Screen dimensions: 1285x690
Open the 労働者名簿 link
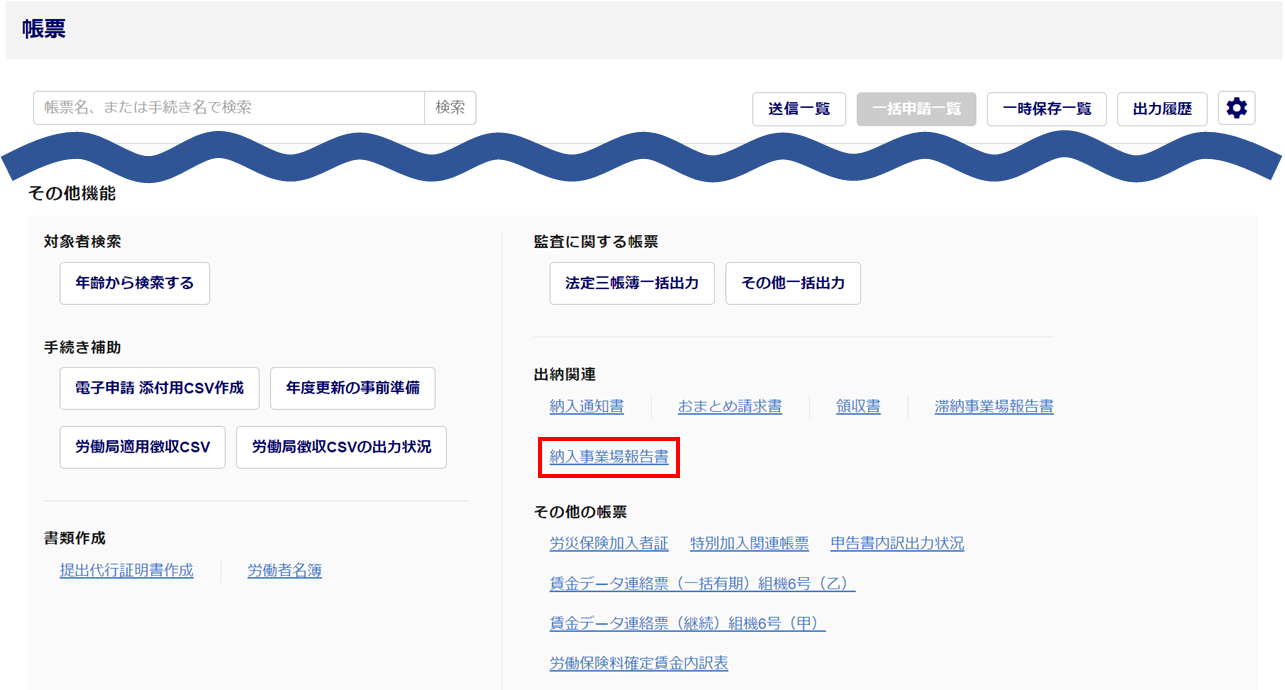[x=285, y=570]
